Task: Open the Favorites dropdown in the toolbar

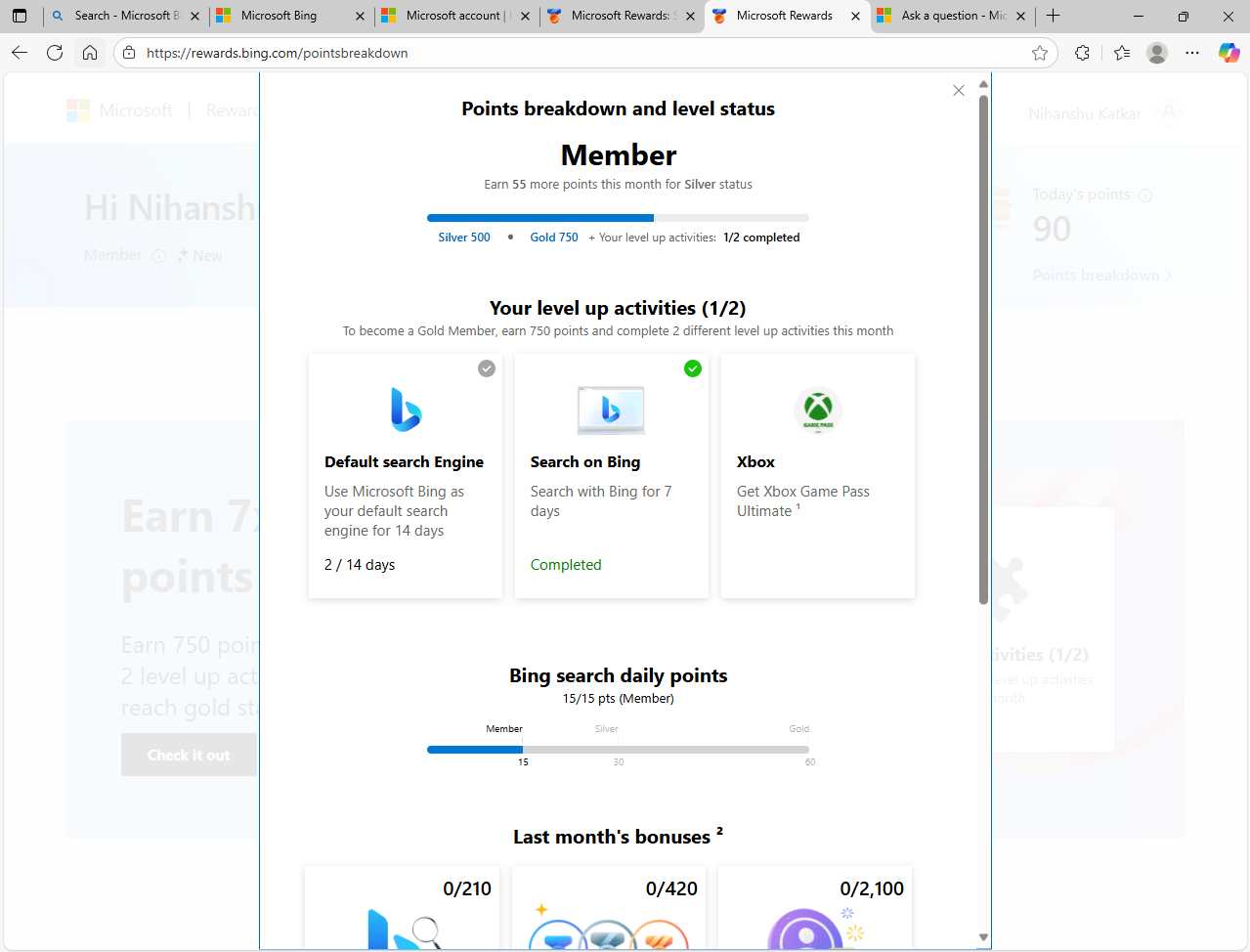Action: pos(1121,53)
